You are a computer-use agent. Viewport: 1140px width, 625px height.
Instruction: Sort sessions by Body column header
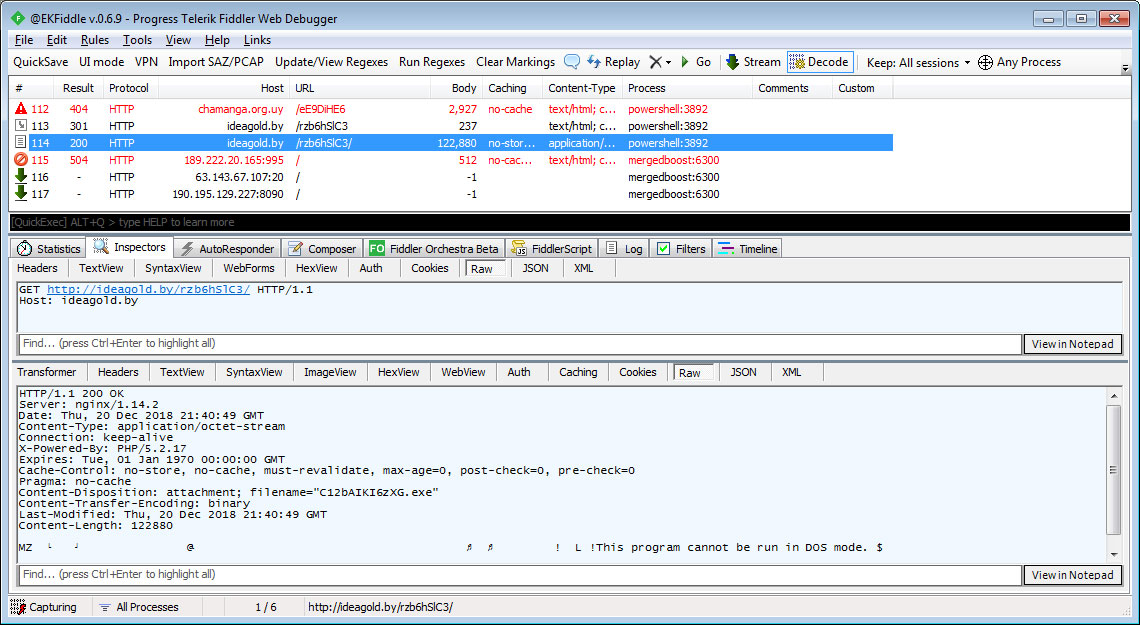456,88
